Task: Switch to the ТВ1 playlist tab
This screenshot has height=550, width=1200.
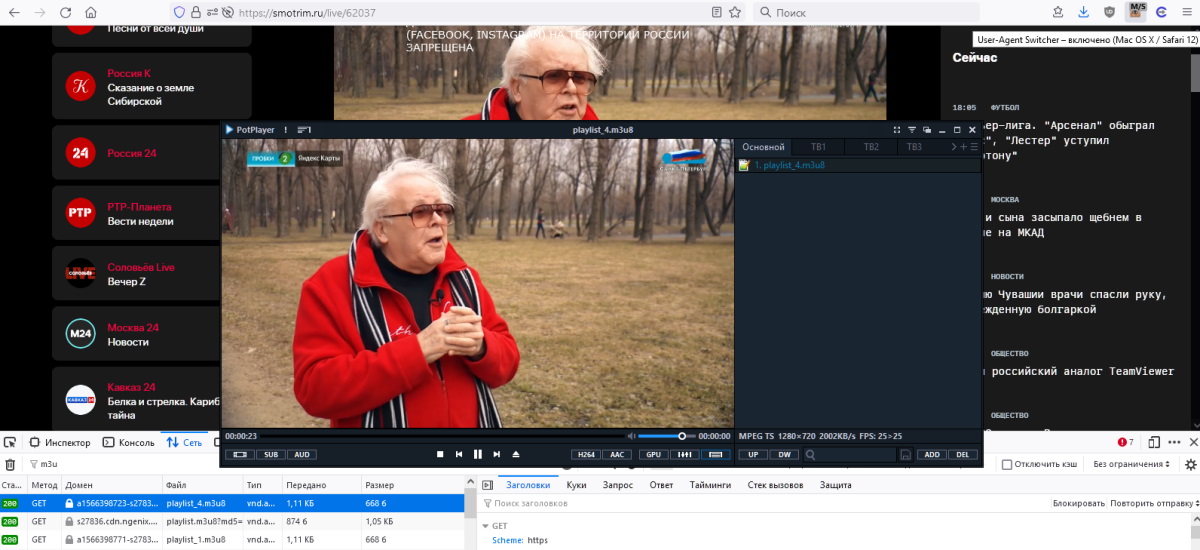Action: point(818,147)
